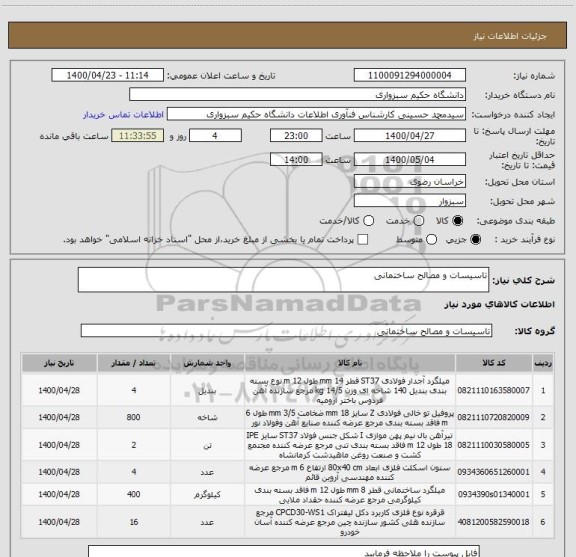
Task: Click the جزئیات اطلاعات نیاز header title
Action: [x=510, y=36]
